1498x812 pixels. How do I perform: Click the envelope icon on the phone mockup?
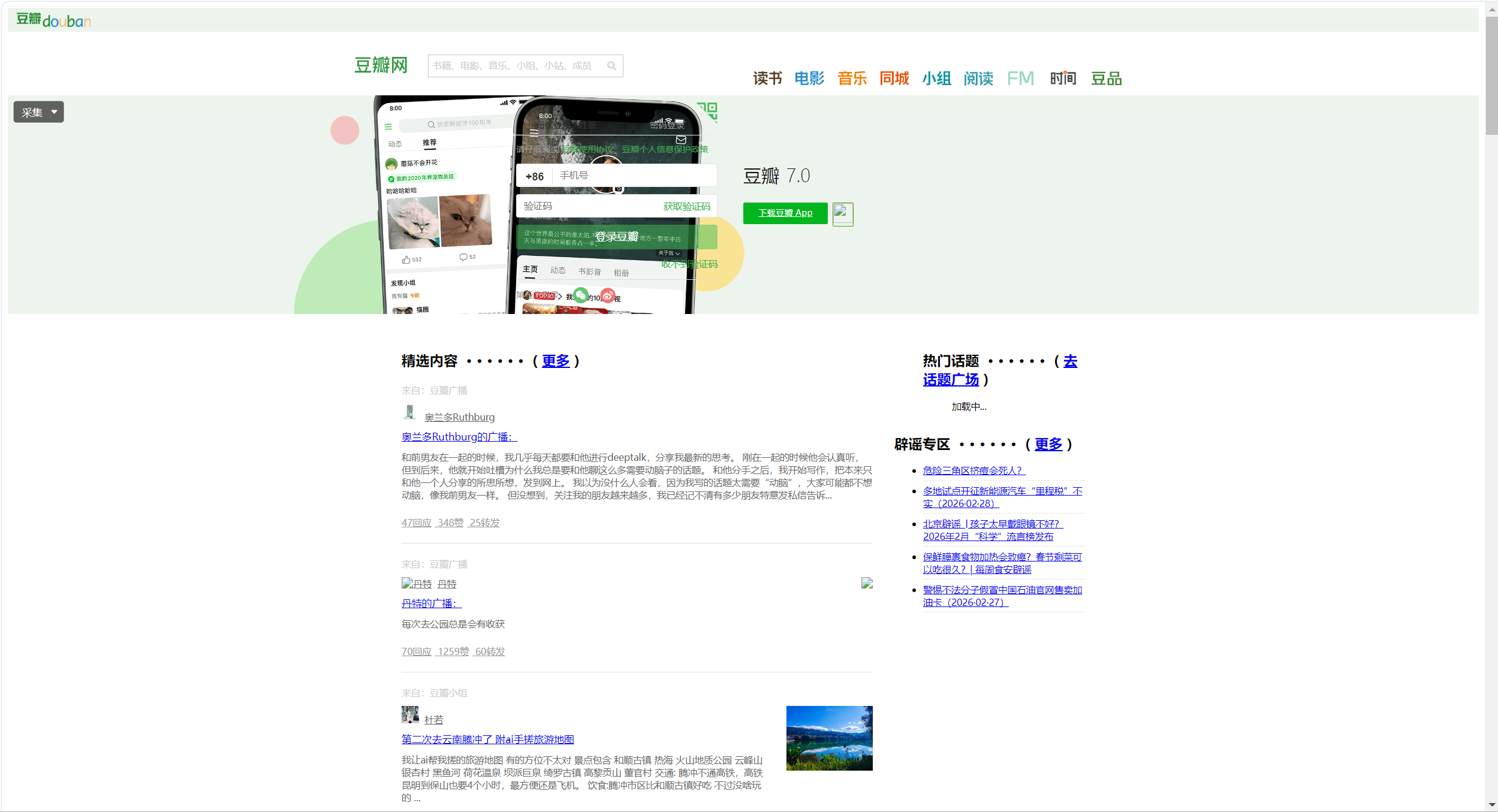pyautogui.click(x=681, y=138)
